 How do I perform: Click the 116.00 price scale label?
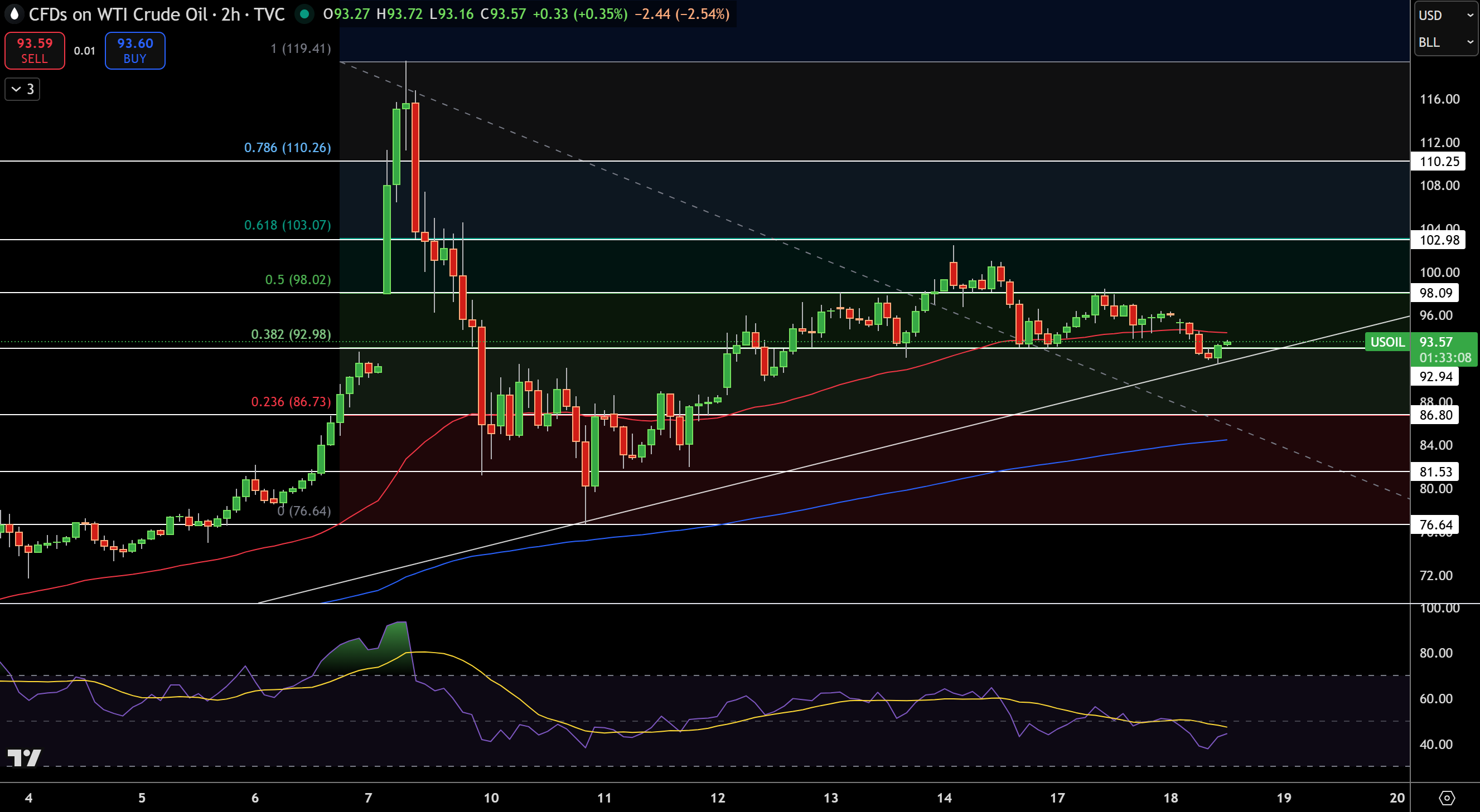point(1439,99)
